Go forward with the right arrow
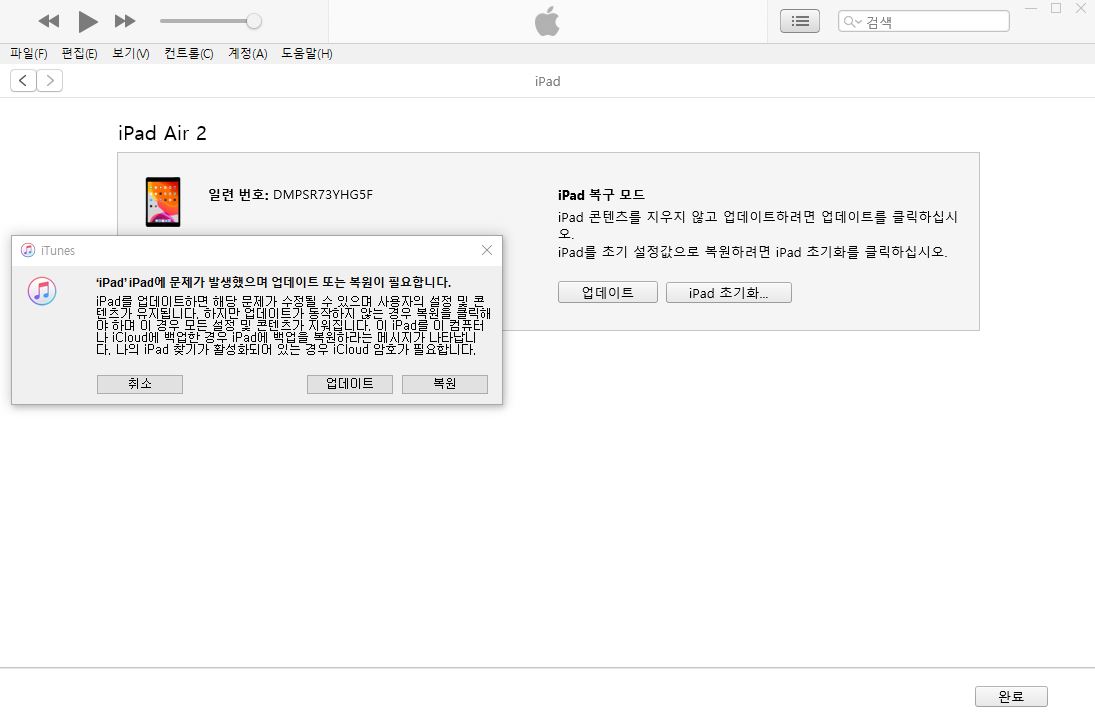Screen dimensions: 1095x721 point(50,81)
